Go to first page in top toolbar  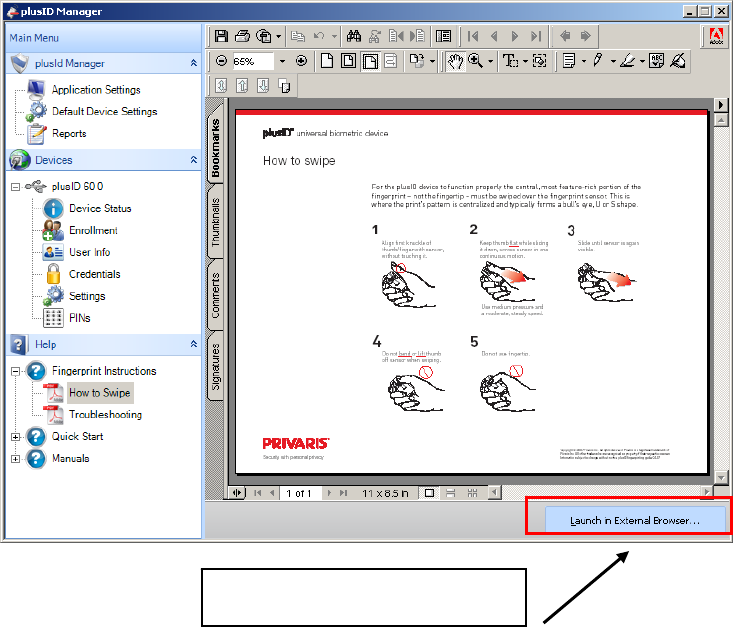click(x=473, y=36)
